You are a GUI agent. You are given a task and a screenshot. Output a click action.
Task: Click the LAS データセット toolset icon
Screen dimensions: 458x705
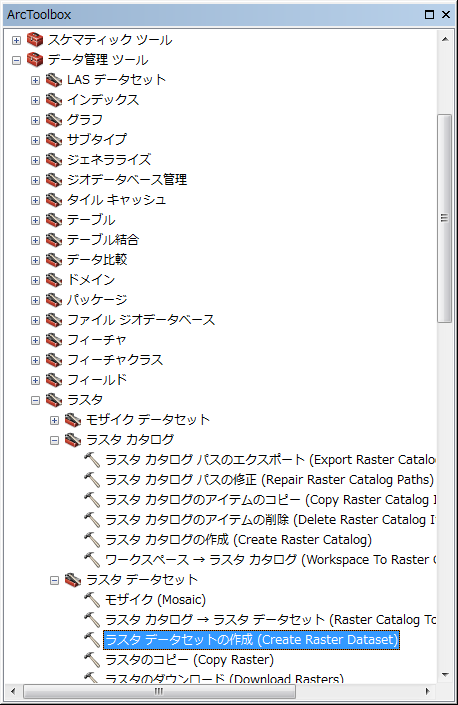54,80
